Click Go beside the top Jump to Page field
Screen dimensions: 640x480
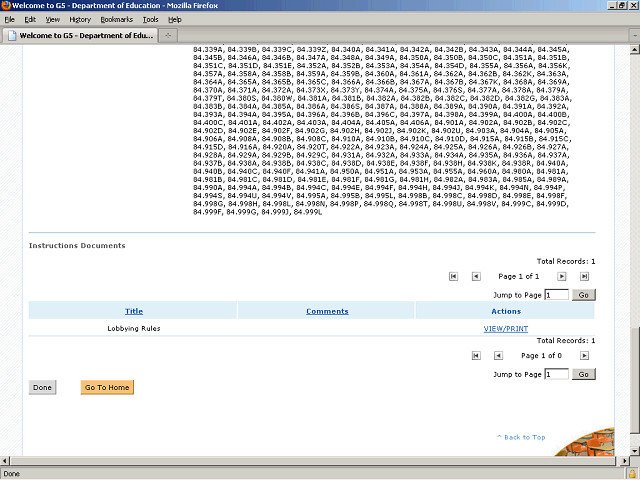[x=584, y=295]
